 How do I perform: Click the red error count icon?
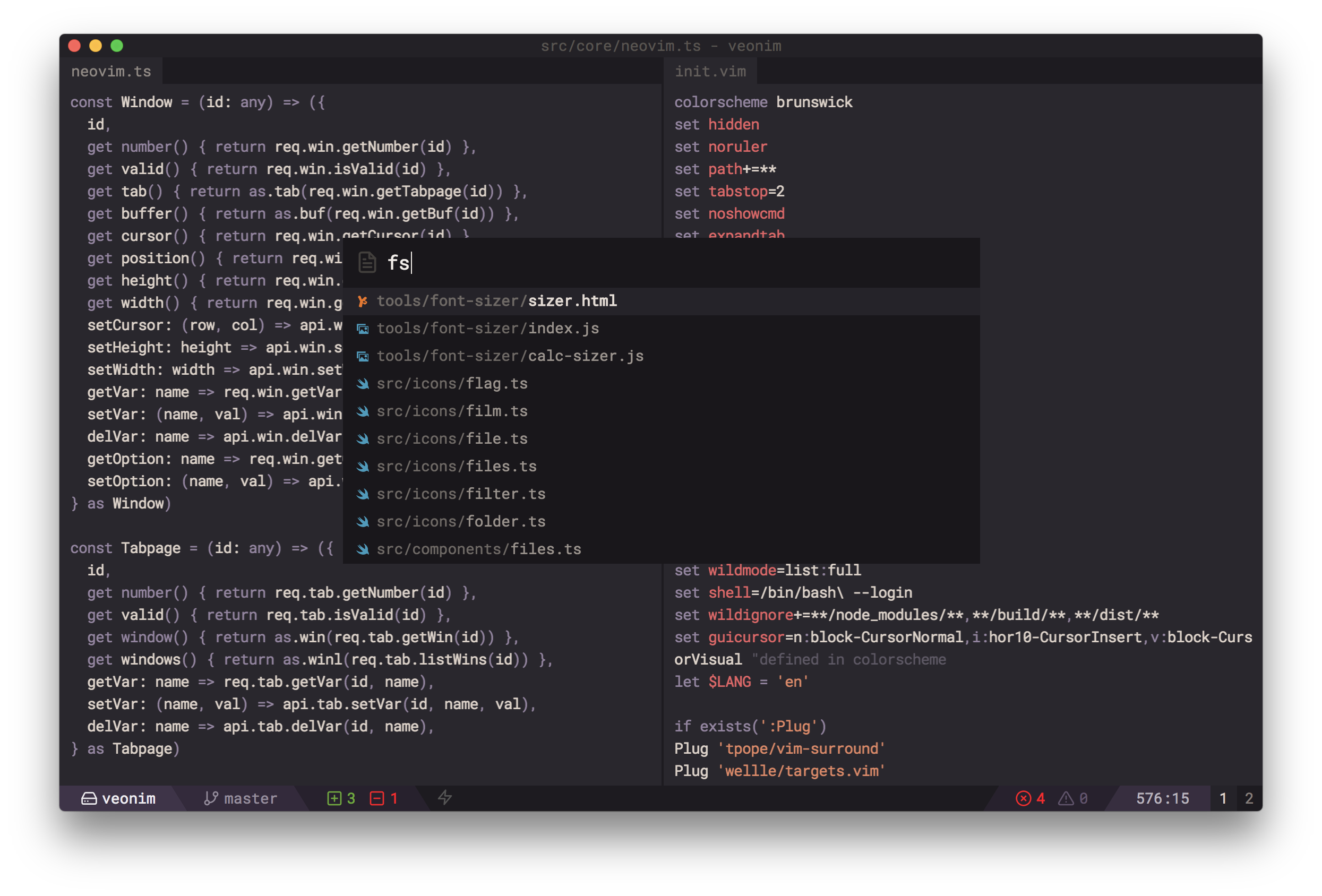tap(1023, 798)
